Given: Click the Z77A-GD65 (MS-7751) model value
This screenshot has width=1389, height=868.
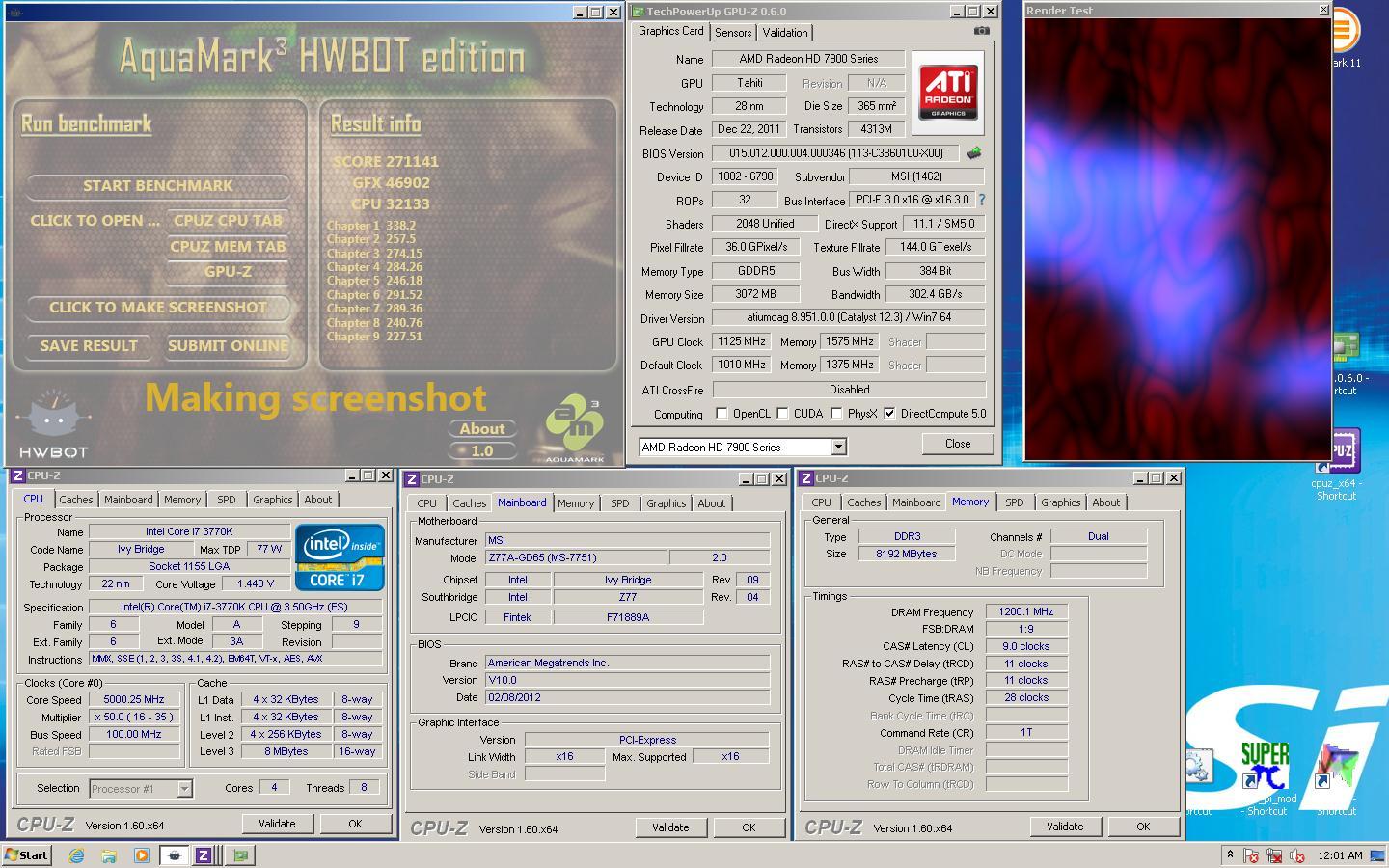Looking at the screenshot, I should click(x=575, y=557).
